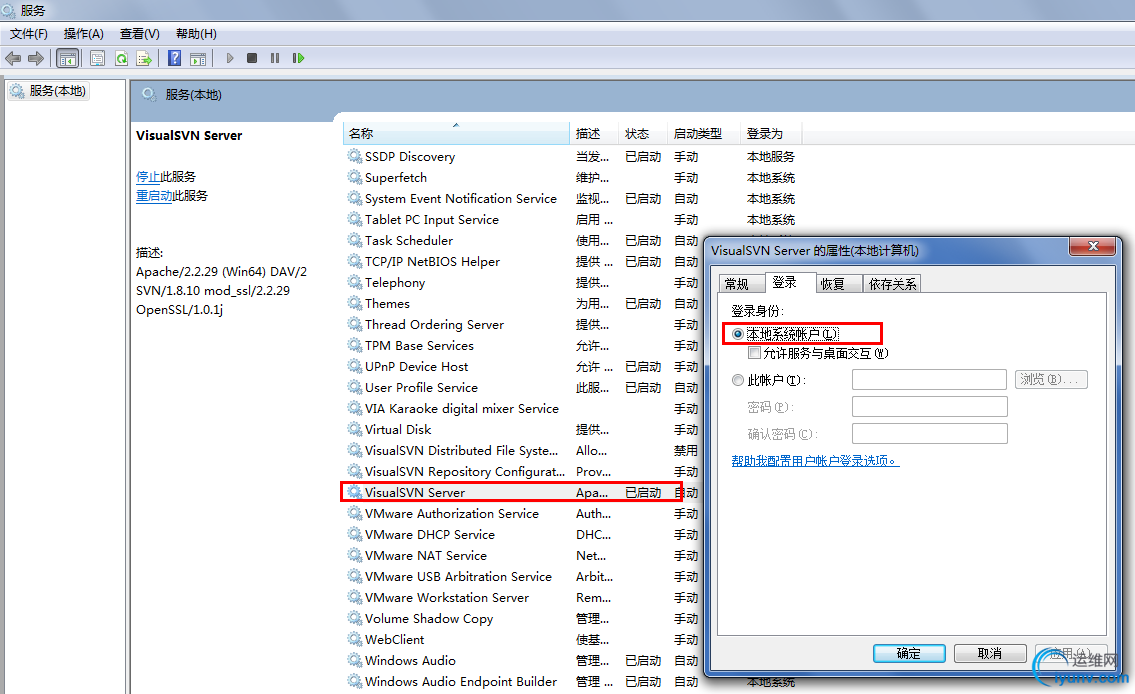
Task: Toggle the show/hide action pane toolbar icon
Action: tap(198, 58)
